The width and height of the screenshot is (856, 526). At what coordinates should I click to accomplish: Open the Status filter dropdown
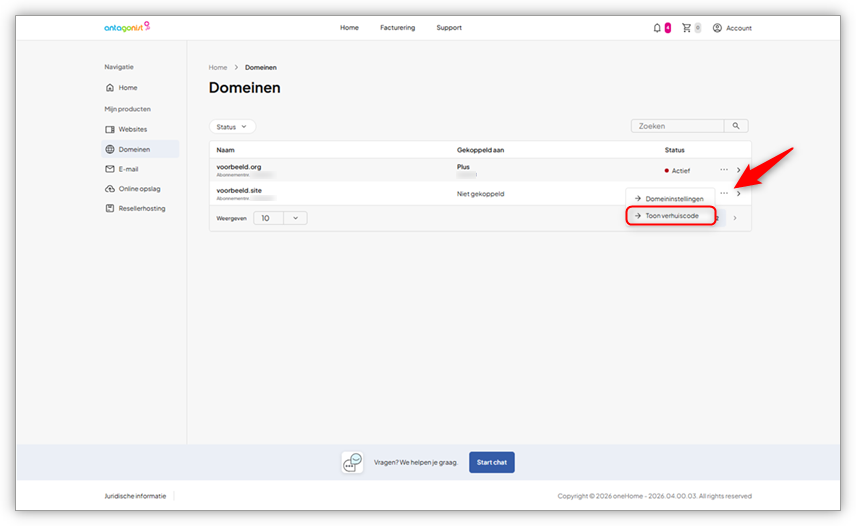(x=232, y=127)
